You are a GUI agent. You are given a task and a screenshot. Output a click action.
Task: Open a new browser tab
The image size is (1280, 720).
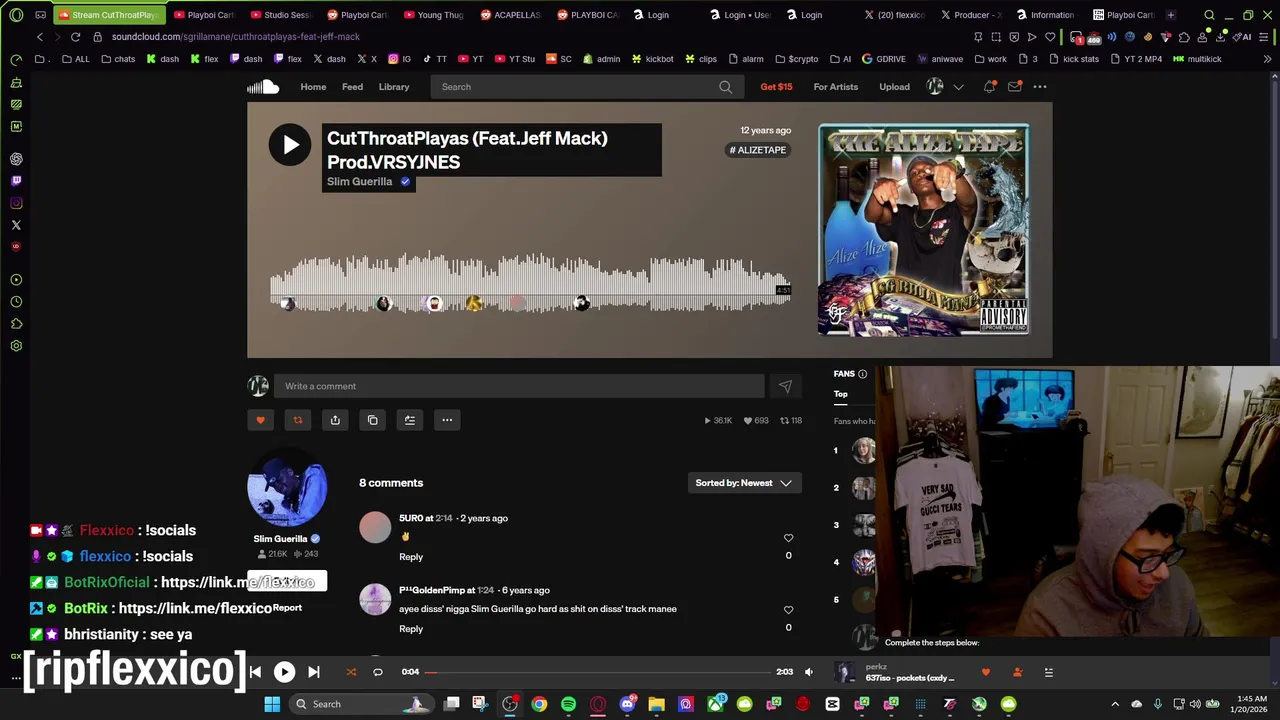click(1171, 15)
